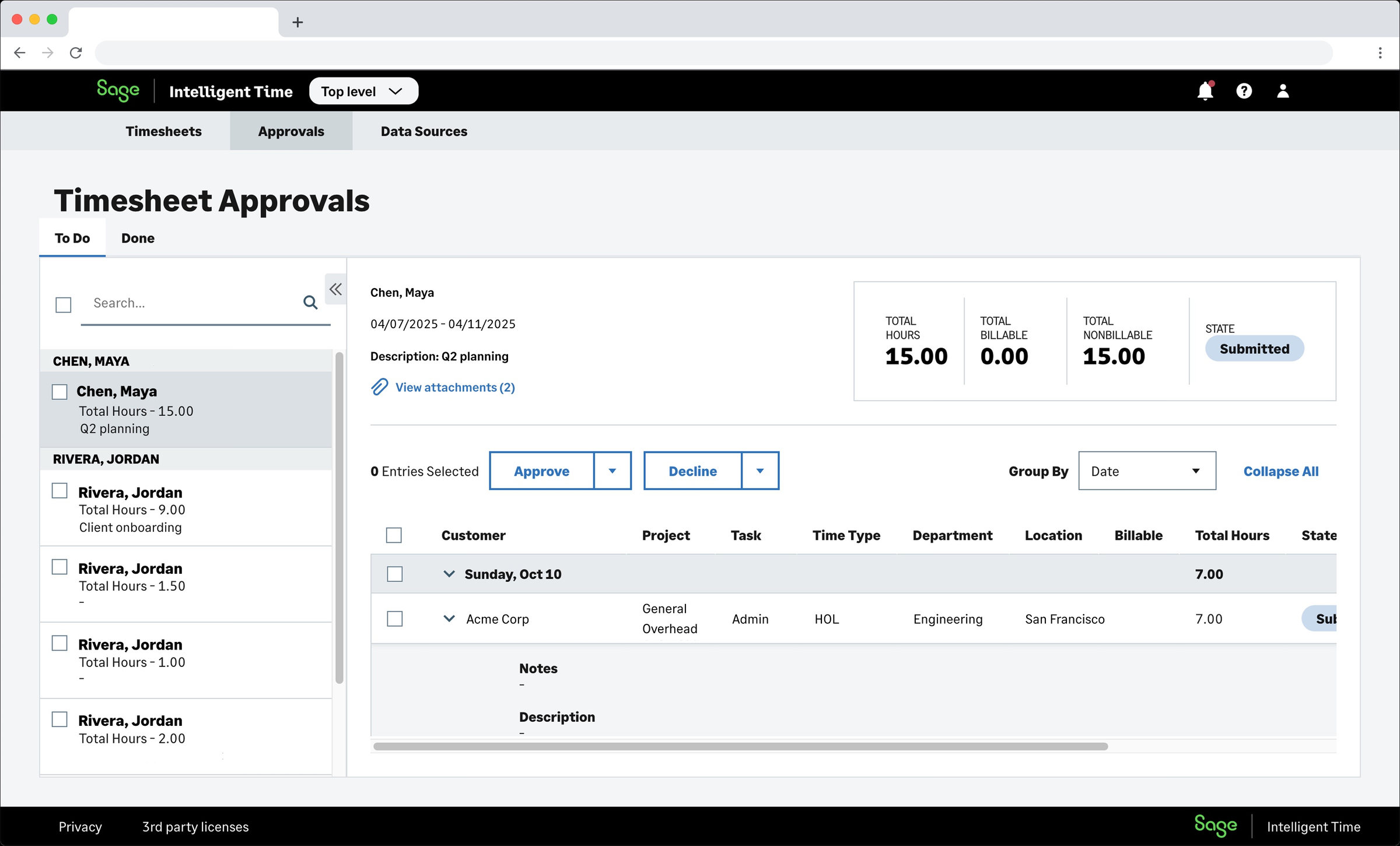1400x846 pixels.
Task: Open the browser three-dot menu
Action: click(x=1380, y=53)
